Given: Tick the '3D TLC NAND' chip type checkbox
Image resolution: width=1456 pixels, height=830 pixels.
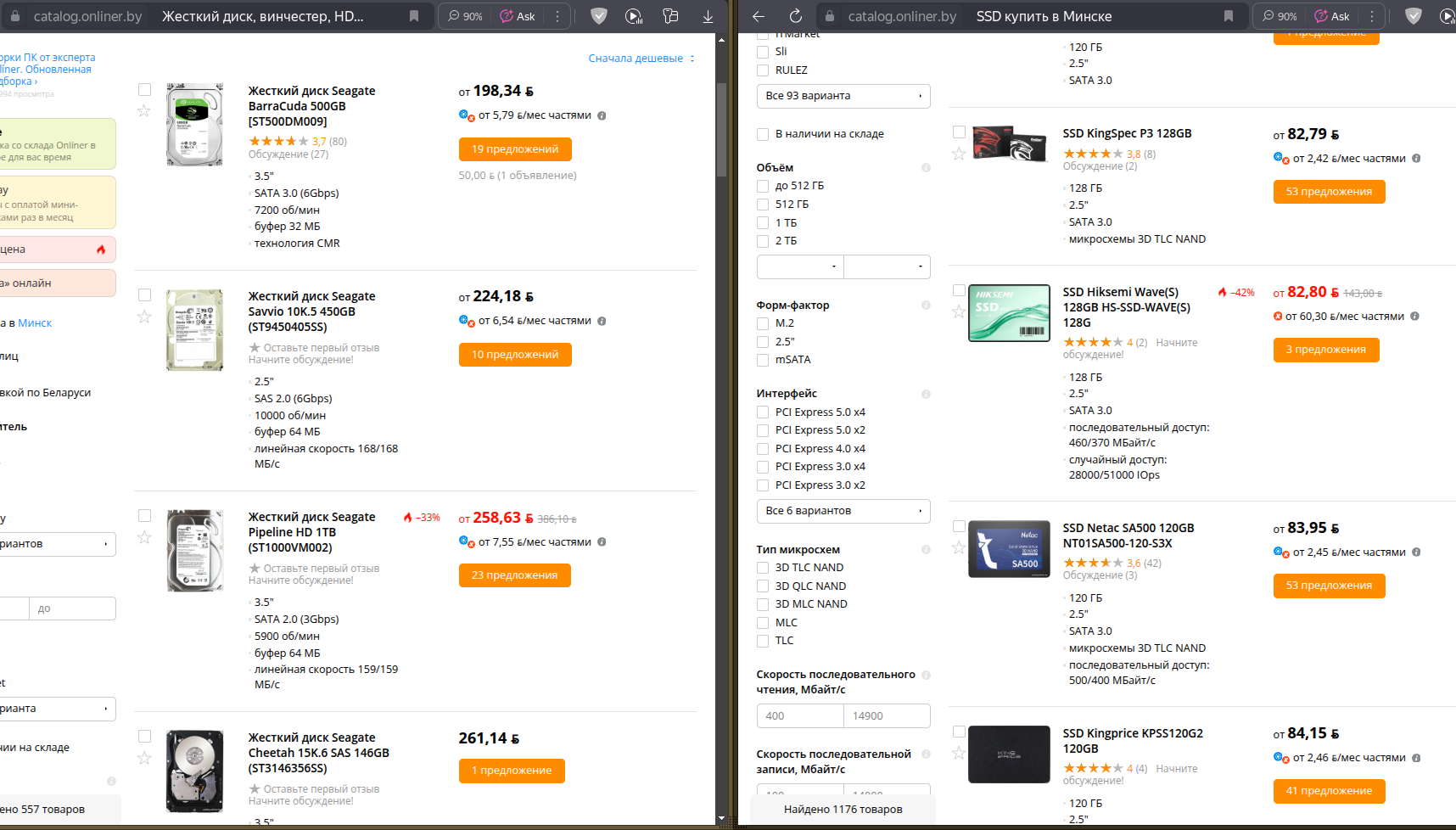Looking at the screenshot, I should (763, 568).
